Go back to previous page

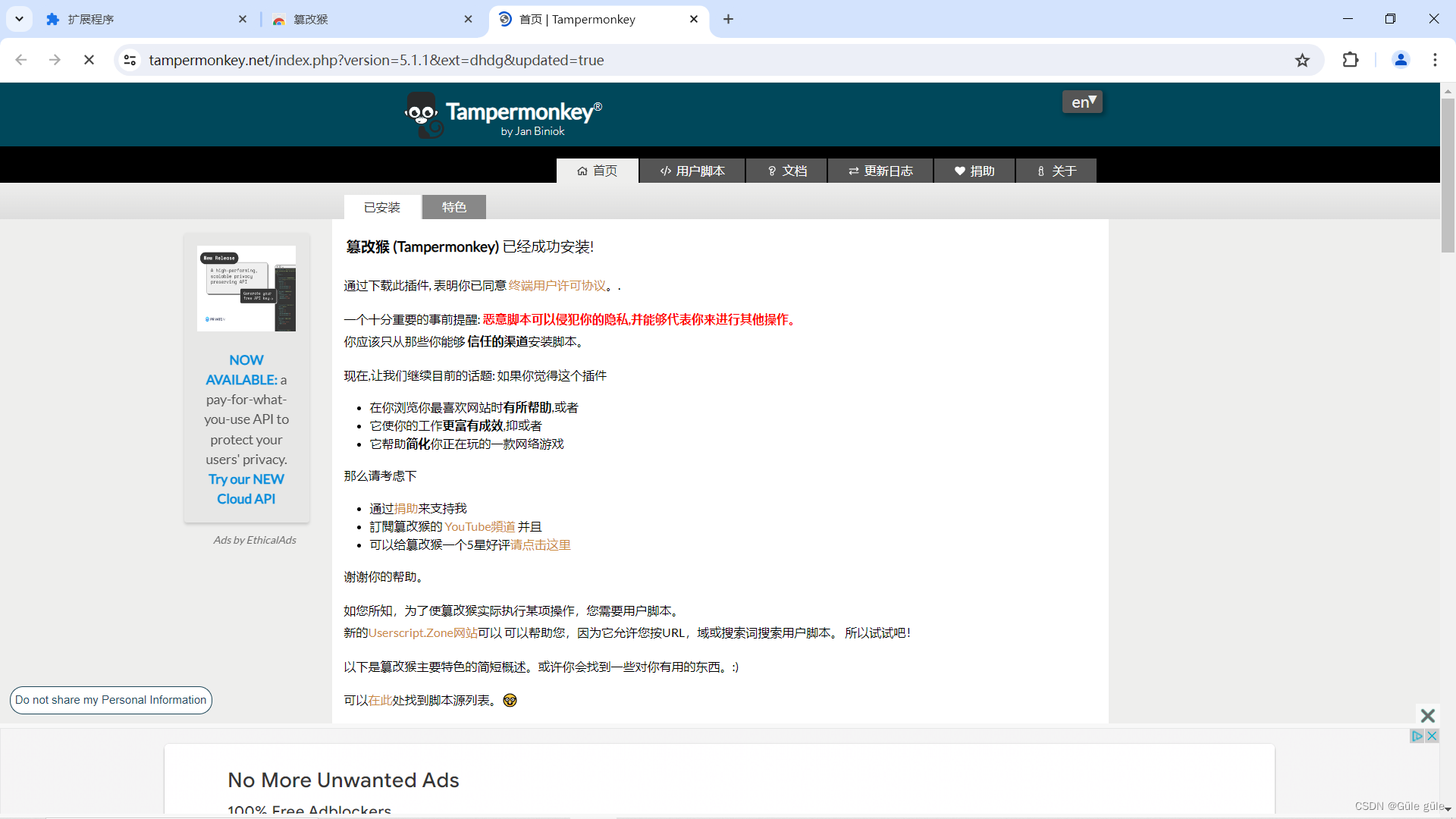click(21, 60)
